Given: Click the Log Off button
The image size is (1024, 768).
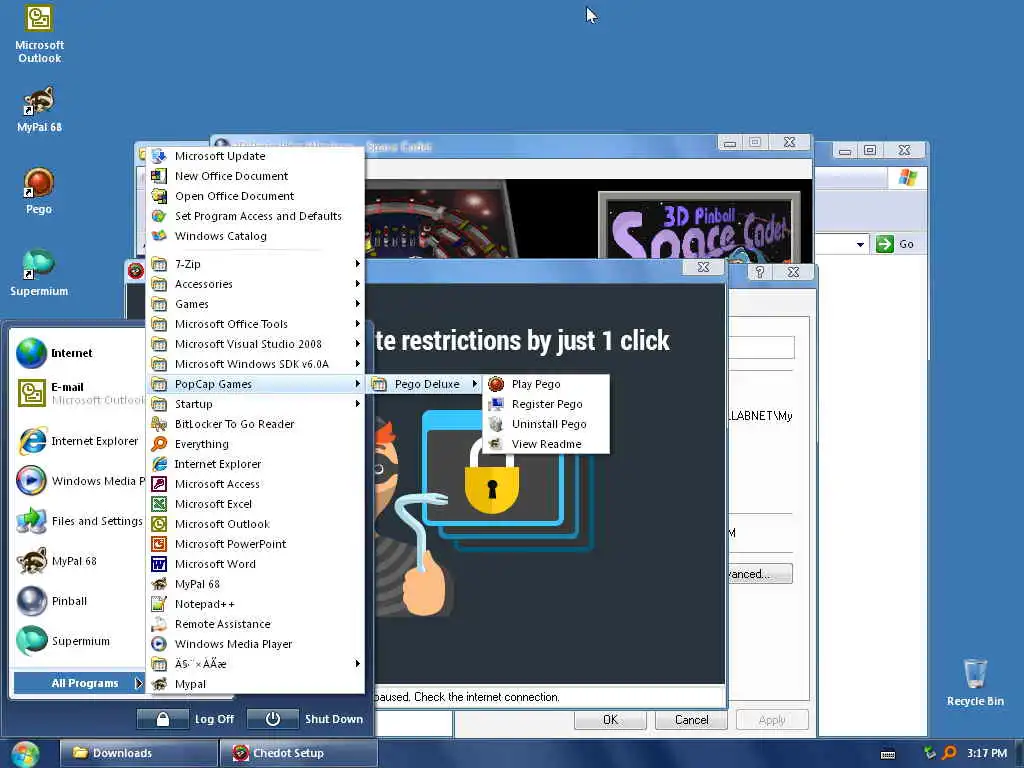Looking at the screenshot, I should (187, 719).
